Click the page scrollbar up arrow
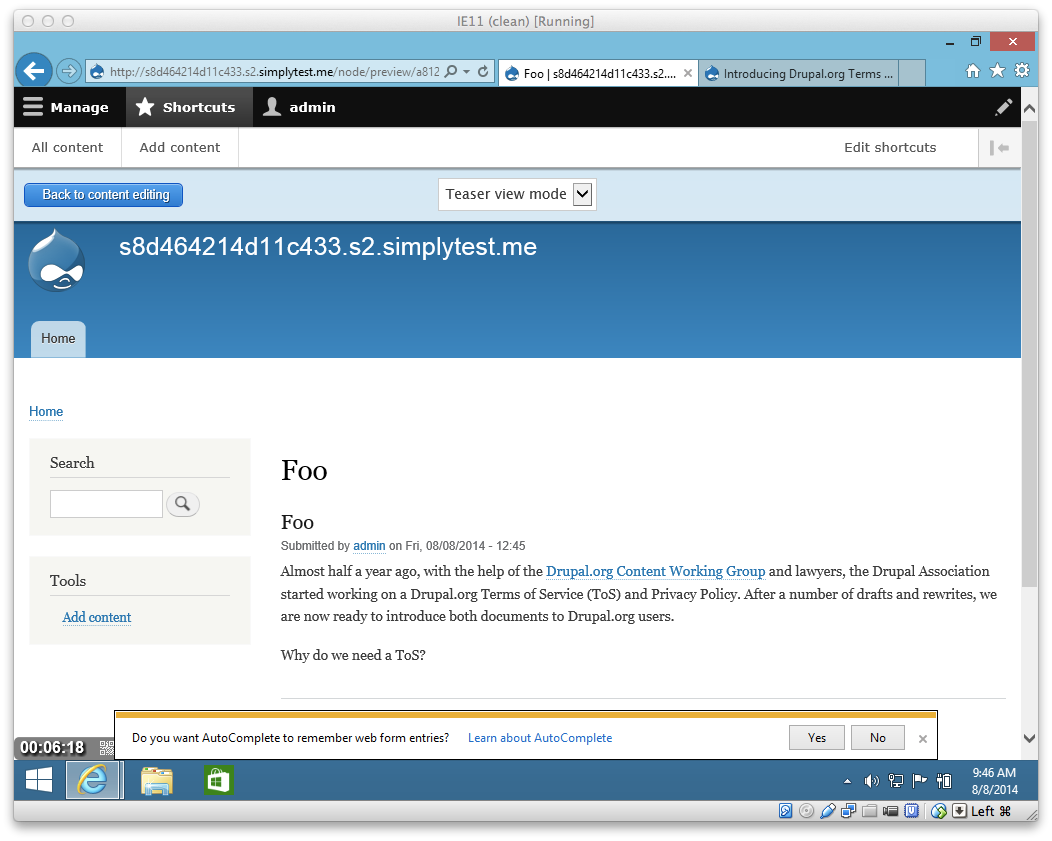Viewport: 1052px width, 841px height. (1030, 107)
